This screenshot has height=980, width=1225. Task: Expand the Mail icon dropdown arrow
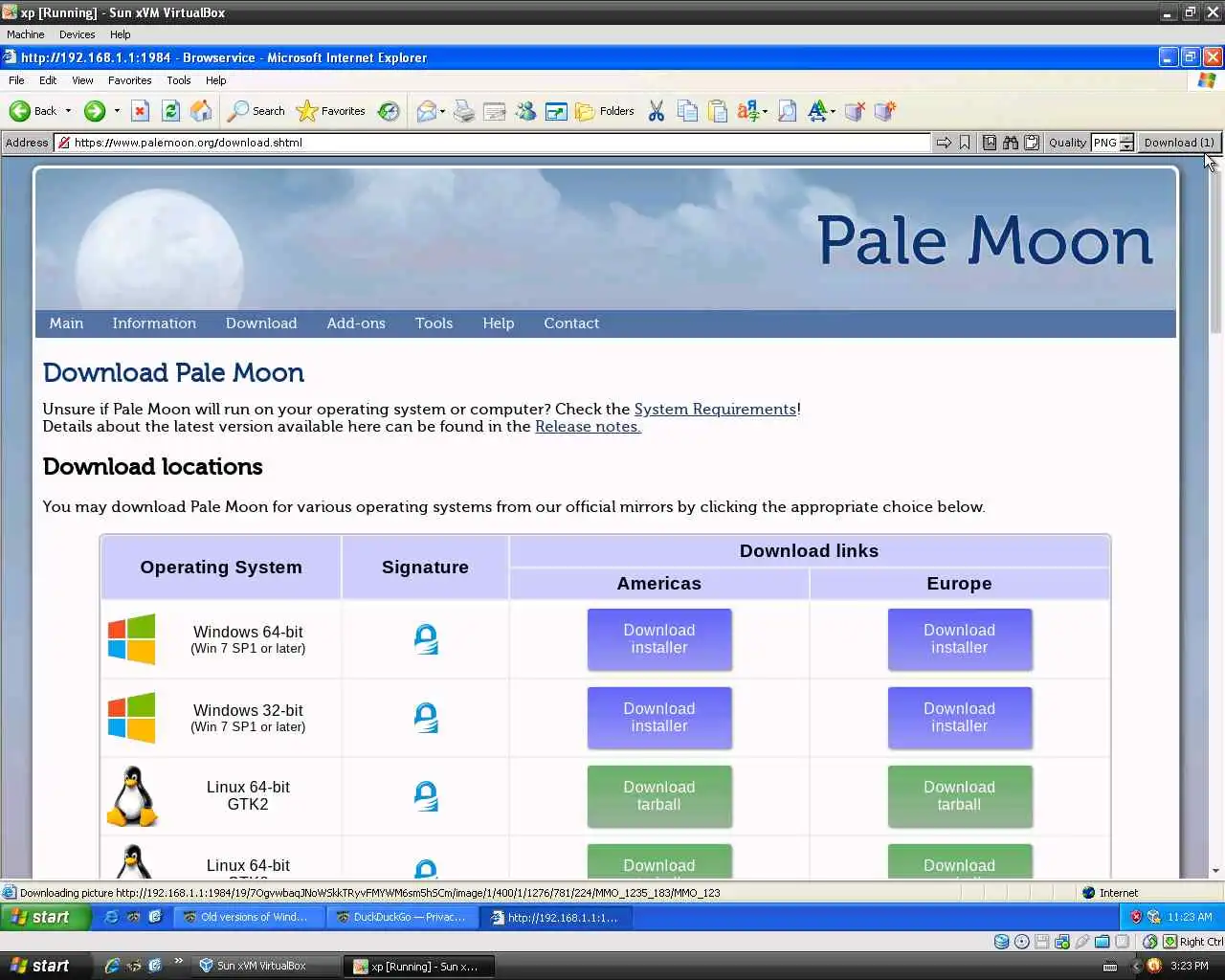[x=442, y=112]
